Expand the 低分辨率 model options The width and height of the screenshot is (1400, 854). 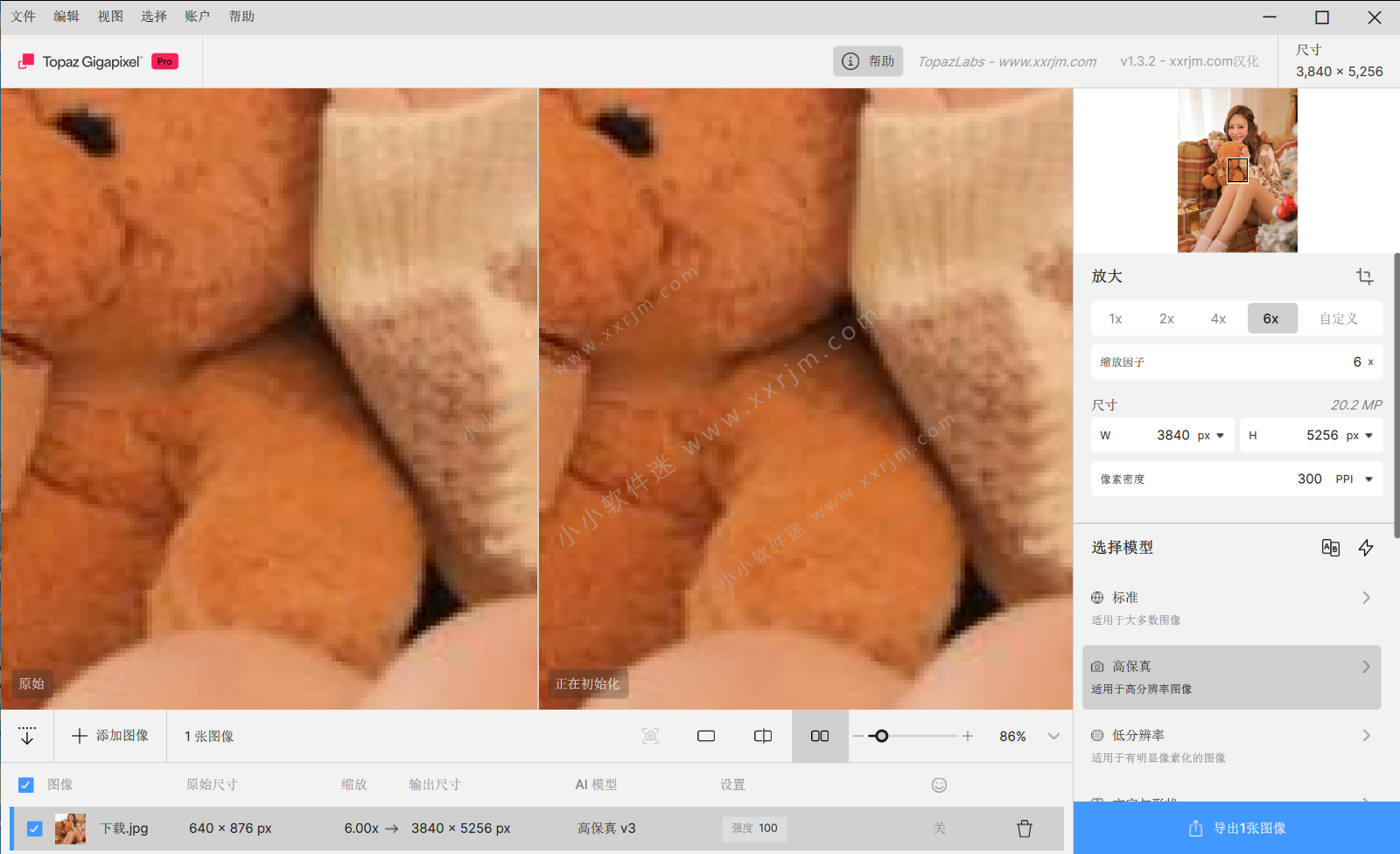(1366, 735)
